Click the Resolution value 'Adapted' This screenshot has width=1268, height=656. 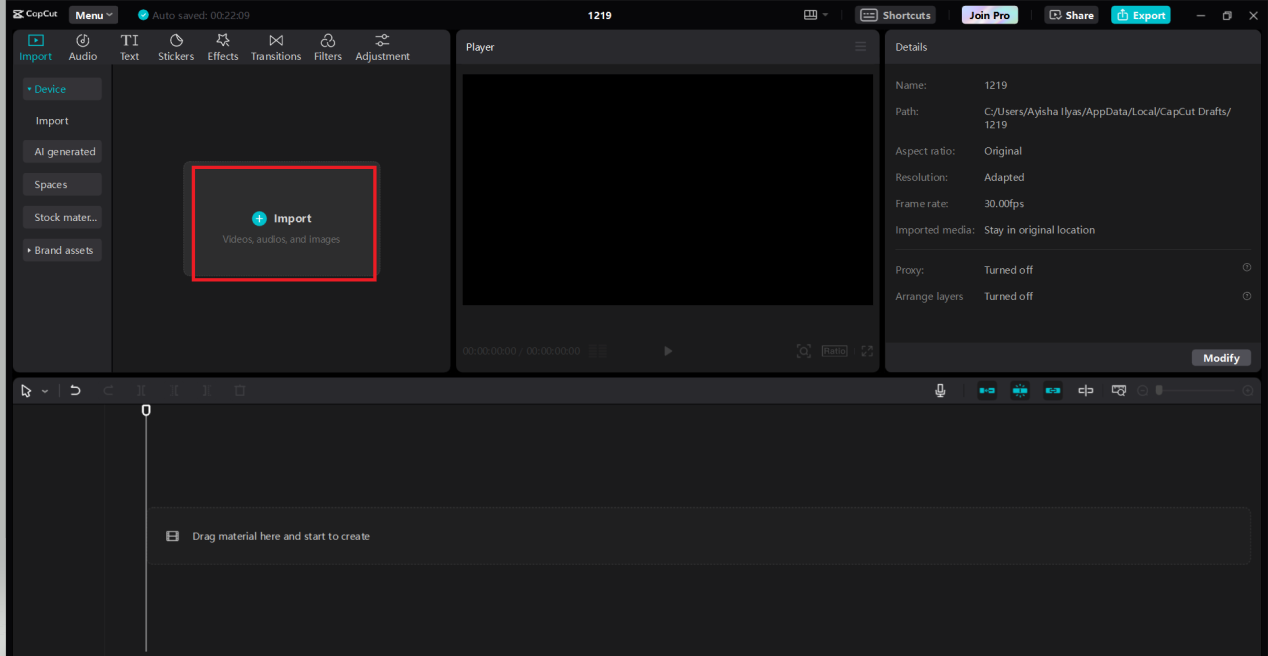pos(1004,178)
